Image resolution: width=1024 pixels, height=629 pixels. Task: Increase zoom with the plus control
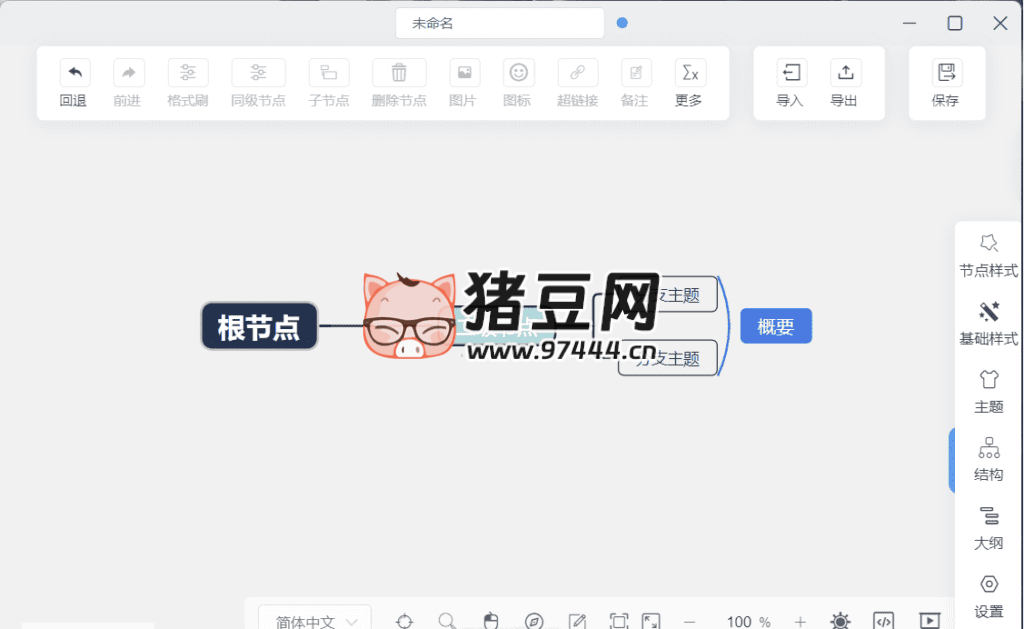[x=798, y=621]
